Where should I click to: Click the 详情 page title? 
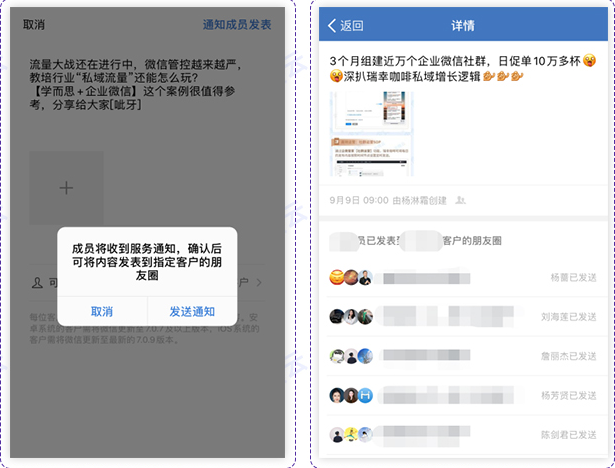(463, 25)
